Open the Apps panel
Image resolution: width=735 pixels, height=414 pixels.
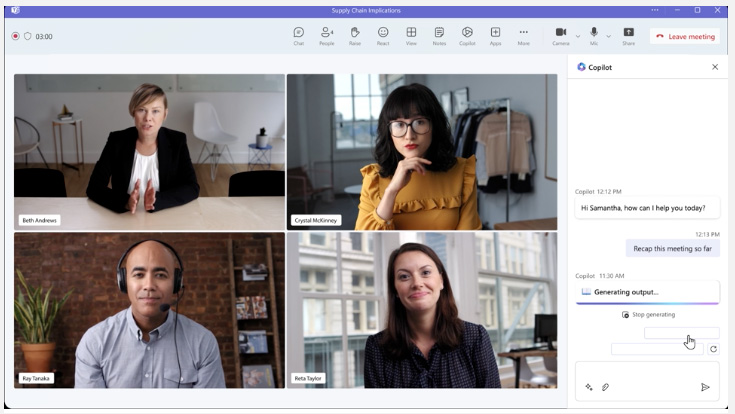tap(495, 35)
